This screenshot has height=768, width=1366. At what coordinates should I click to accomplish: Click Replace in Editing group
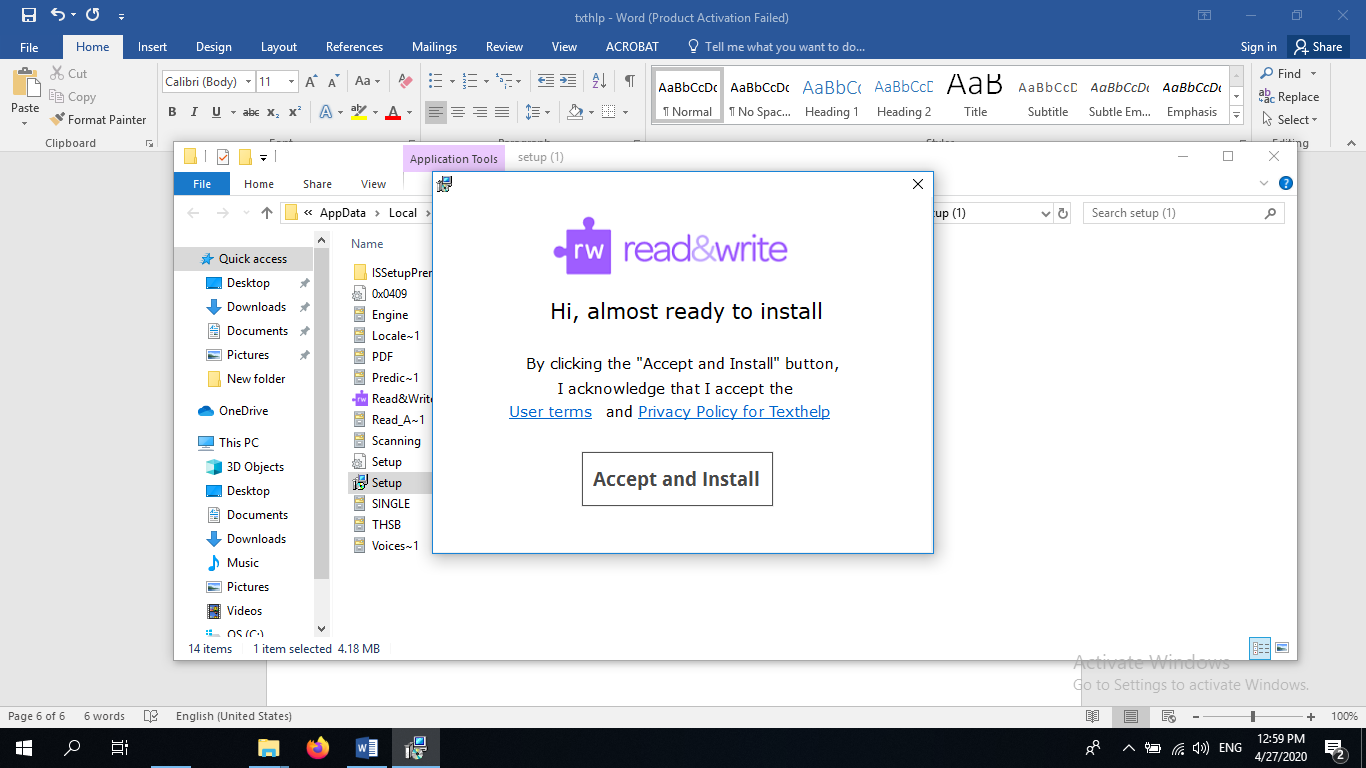click(1289, 97)
